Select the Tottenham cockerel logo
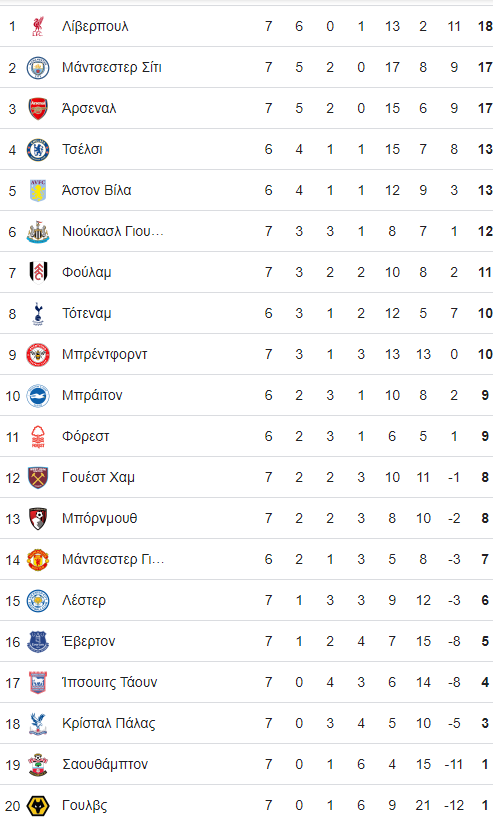The height and width of the screenshot is (827, 493). (x=38, y=314)
